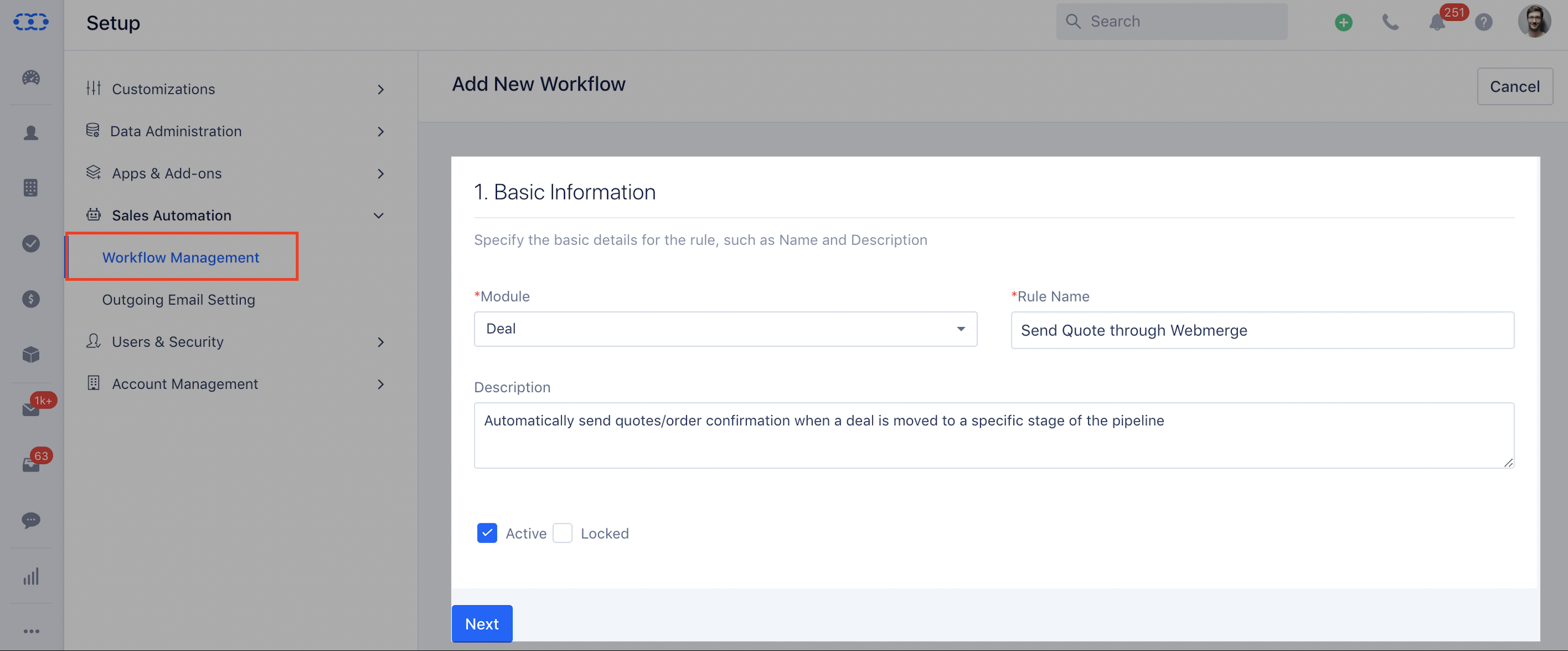Click the green plus add icon
The width and height of the screenshot is (1568, 651).
[1344, 22]
